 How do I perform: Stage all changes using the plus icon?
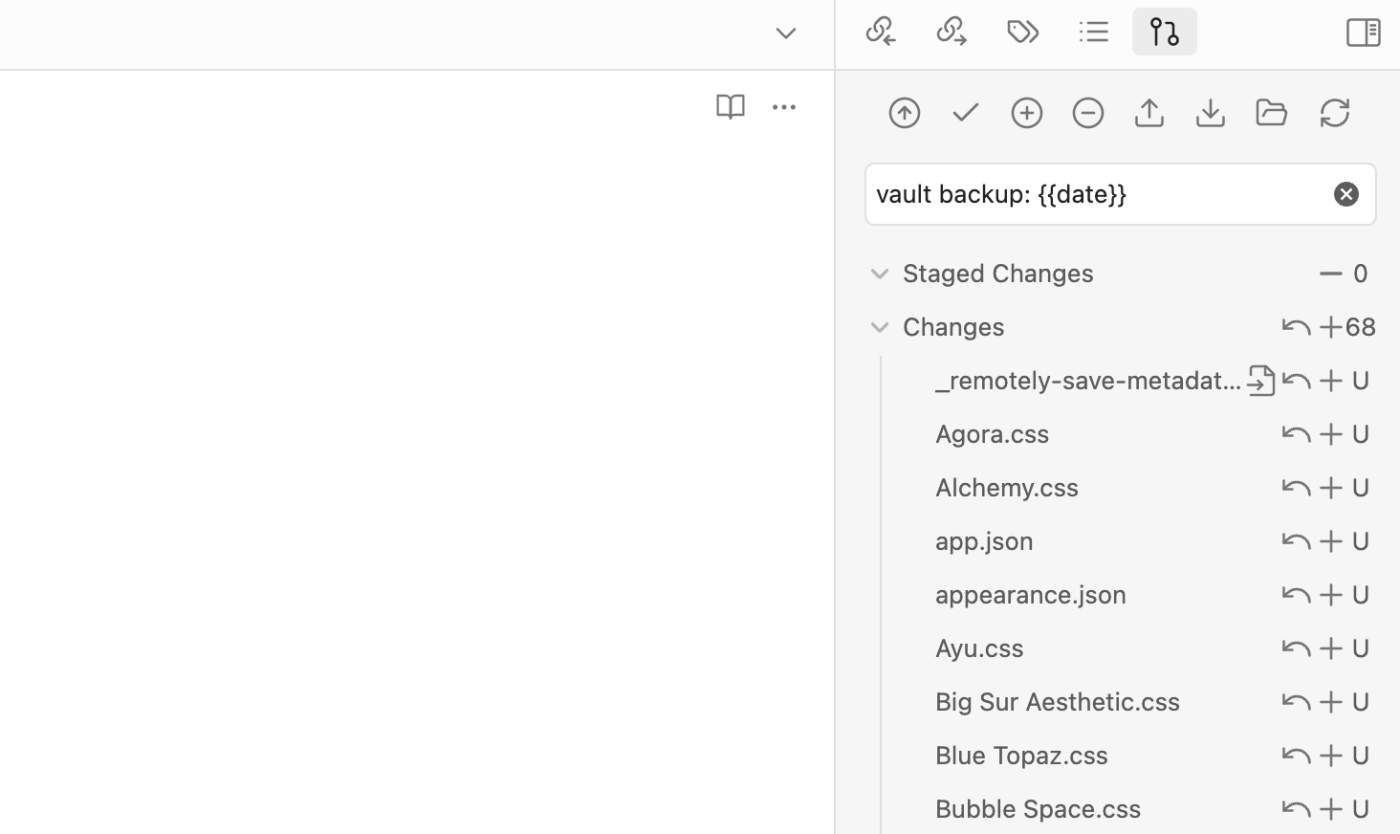click(1026, 112)
